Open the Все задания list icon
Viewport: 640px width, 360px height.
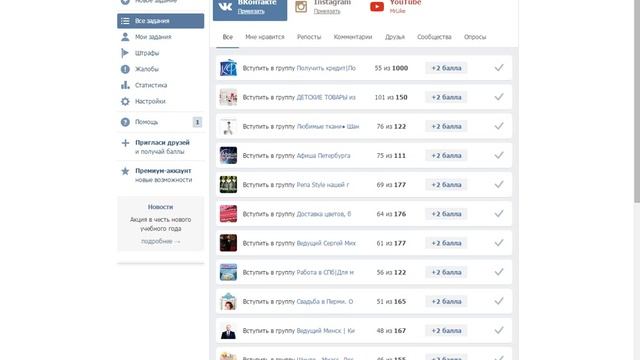coord(125,21)
